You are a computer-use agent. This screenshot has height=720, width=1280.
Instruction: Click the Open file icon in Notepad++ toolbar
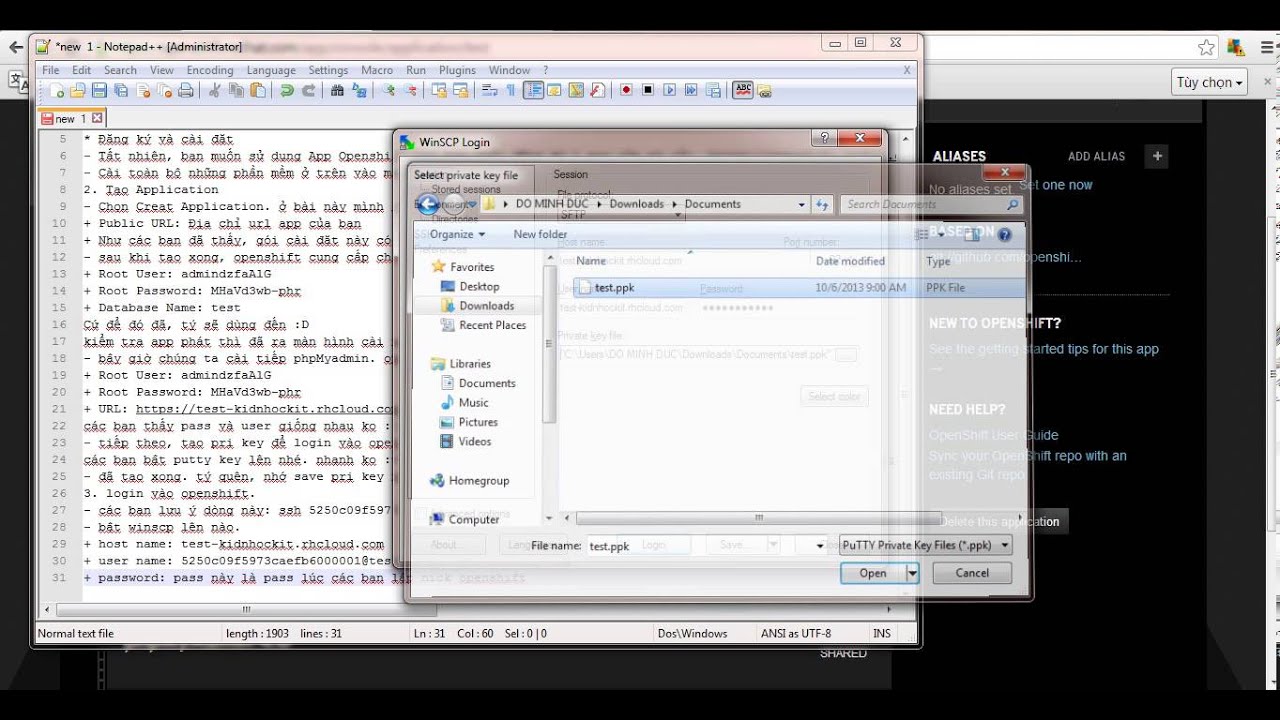(78, 90)
